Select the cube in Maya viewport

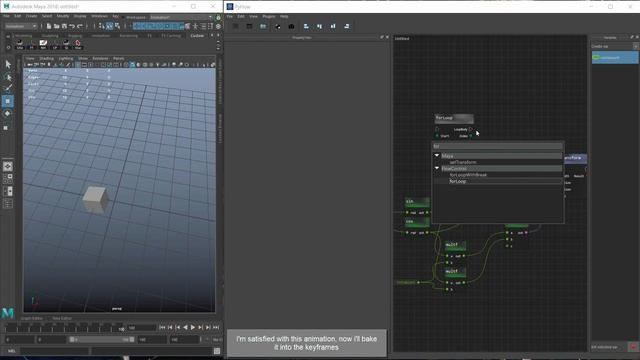point(95,200)
